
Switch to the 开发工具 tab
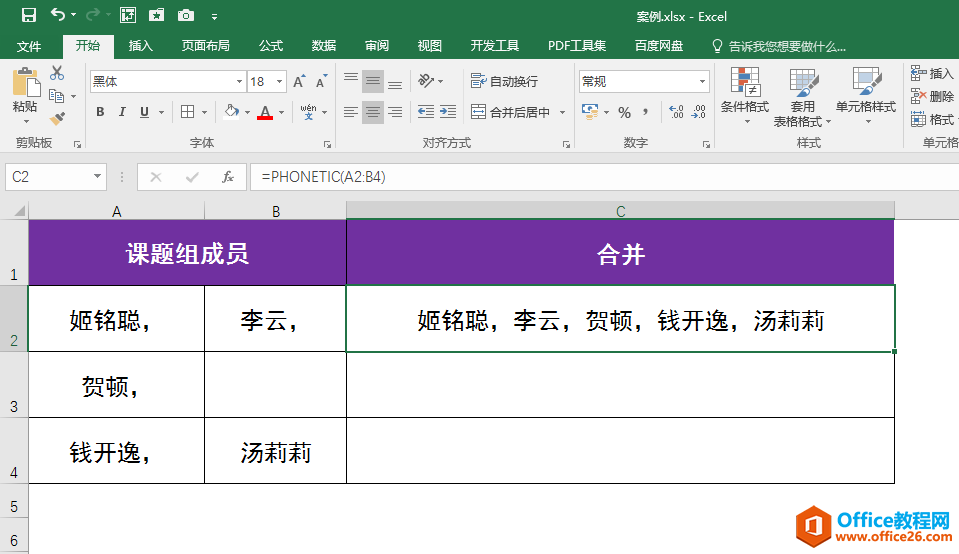(495, 45)
